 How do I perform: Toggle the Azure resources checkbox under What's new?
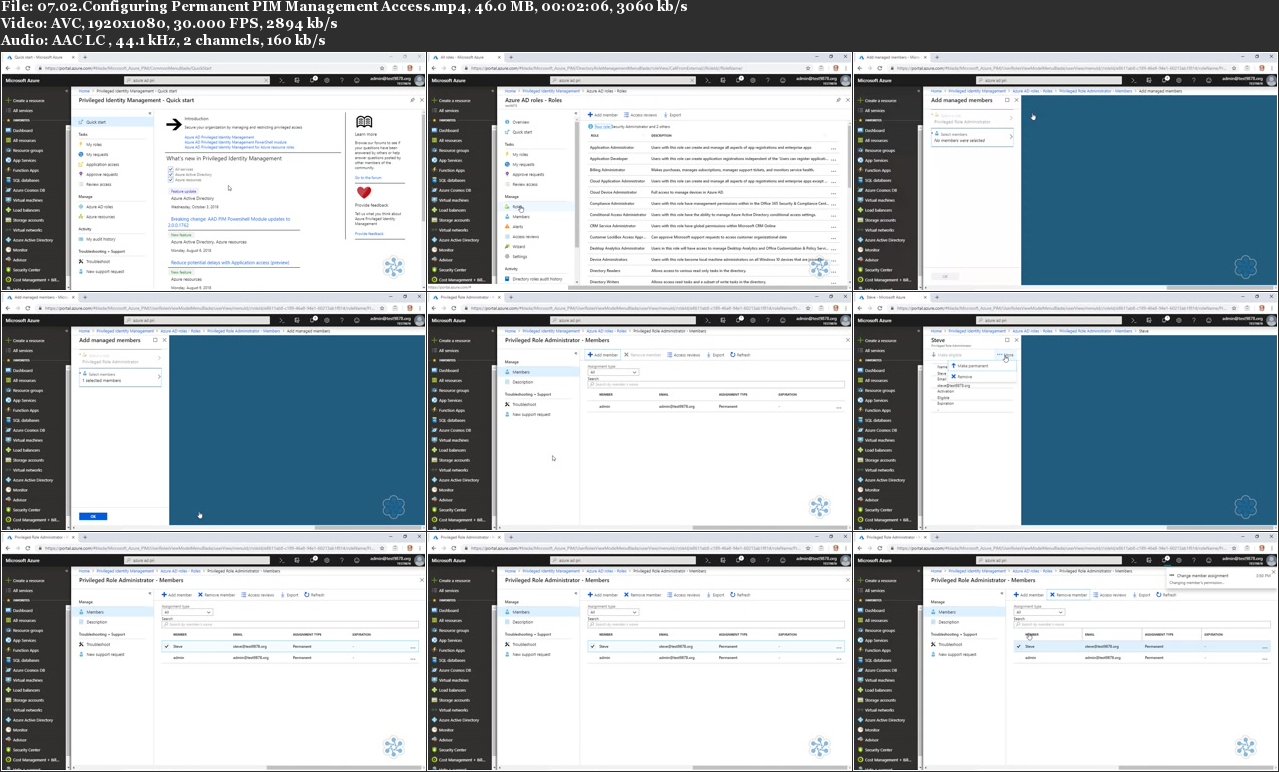[172, 179]
